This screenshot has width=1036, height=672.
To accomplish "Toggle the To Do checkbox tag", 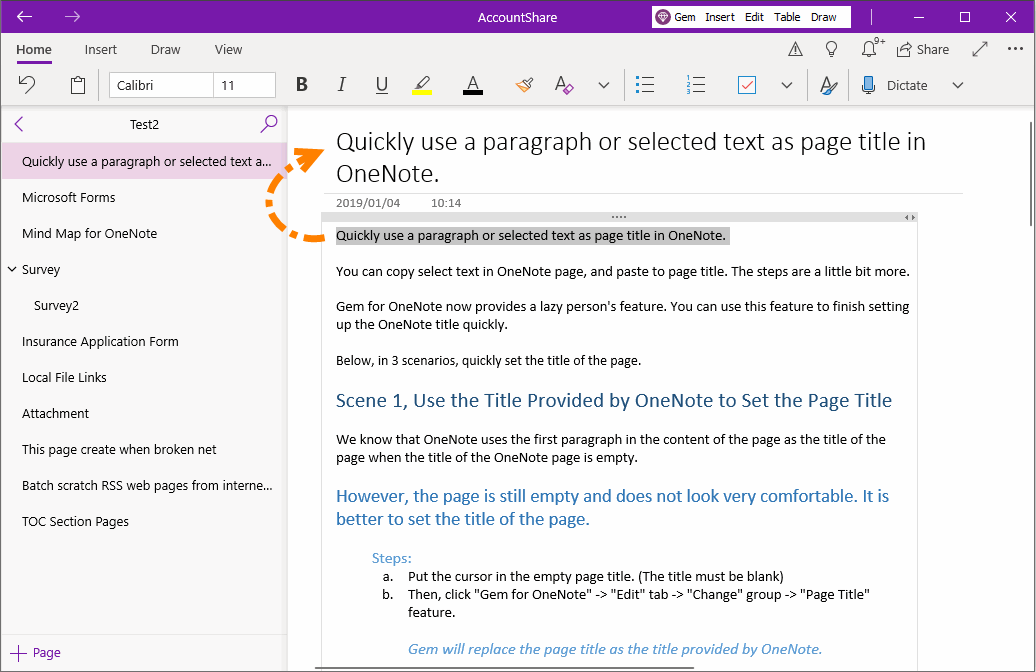I will 747,85.
